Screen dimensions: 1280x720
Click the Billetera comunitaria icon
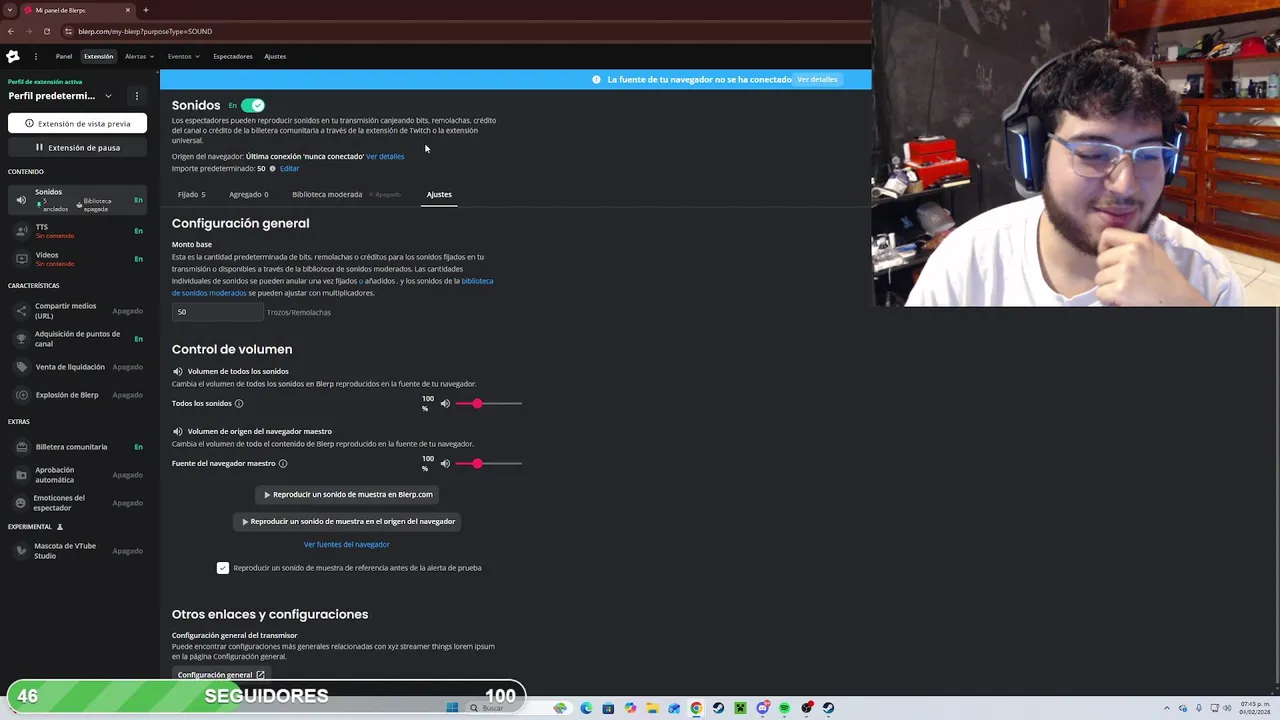click(x=21, y=447)
